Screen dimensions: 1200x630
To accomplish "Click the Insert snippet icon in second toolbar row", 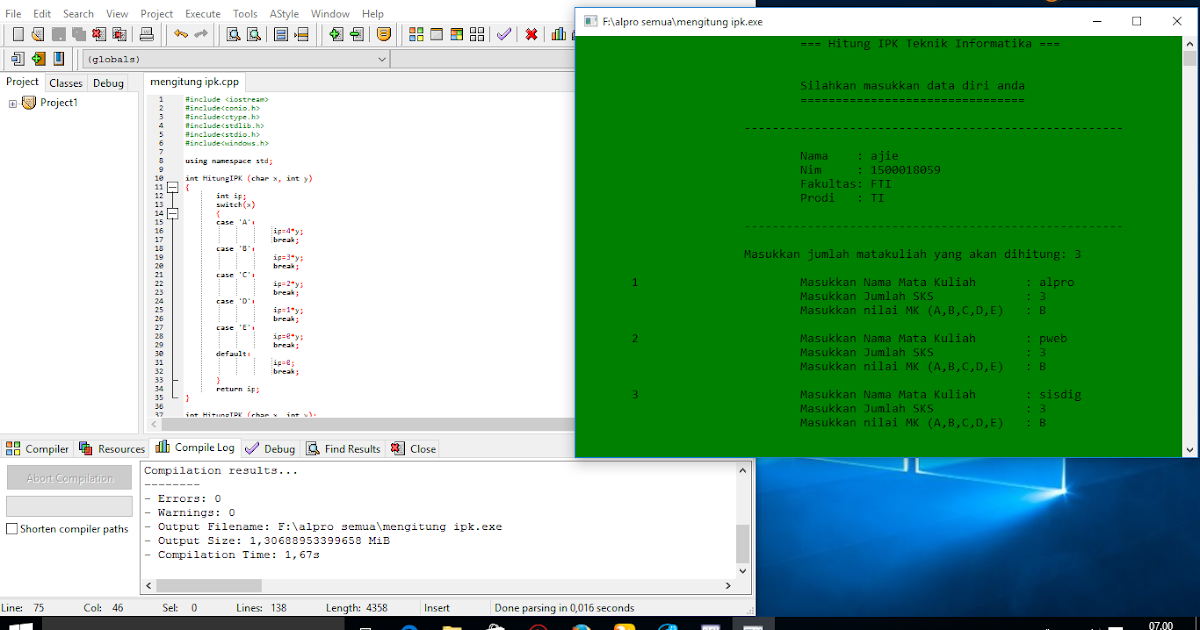I will point(18,59).
